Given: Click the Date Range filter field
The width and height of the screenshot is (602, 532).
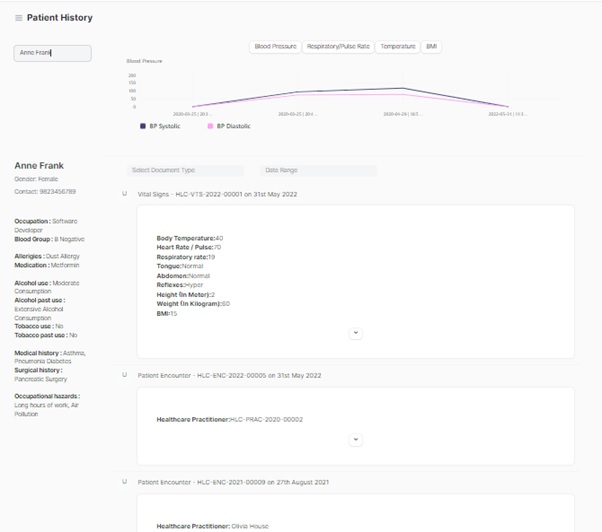Looking at the screenshot, I should point(317,170).
